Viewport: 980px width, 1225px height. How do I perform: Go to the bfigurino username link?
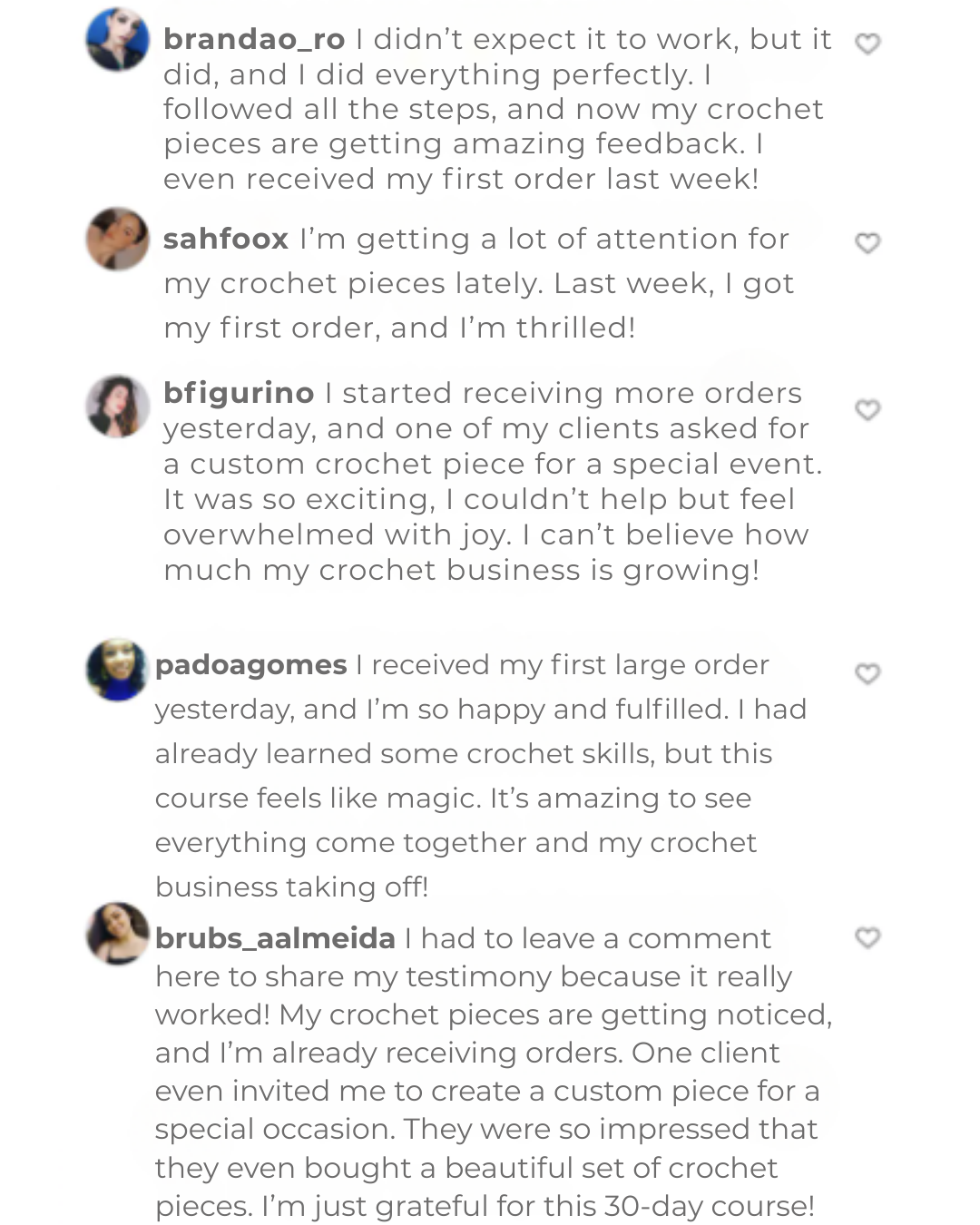[x=239, y=393]
